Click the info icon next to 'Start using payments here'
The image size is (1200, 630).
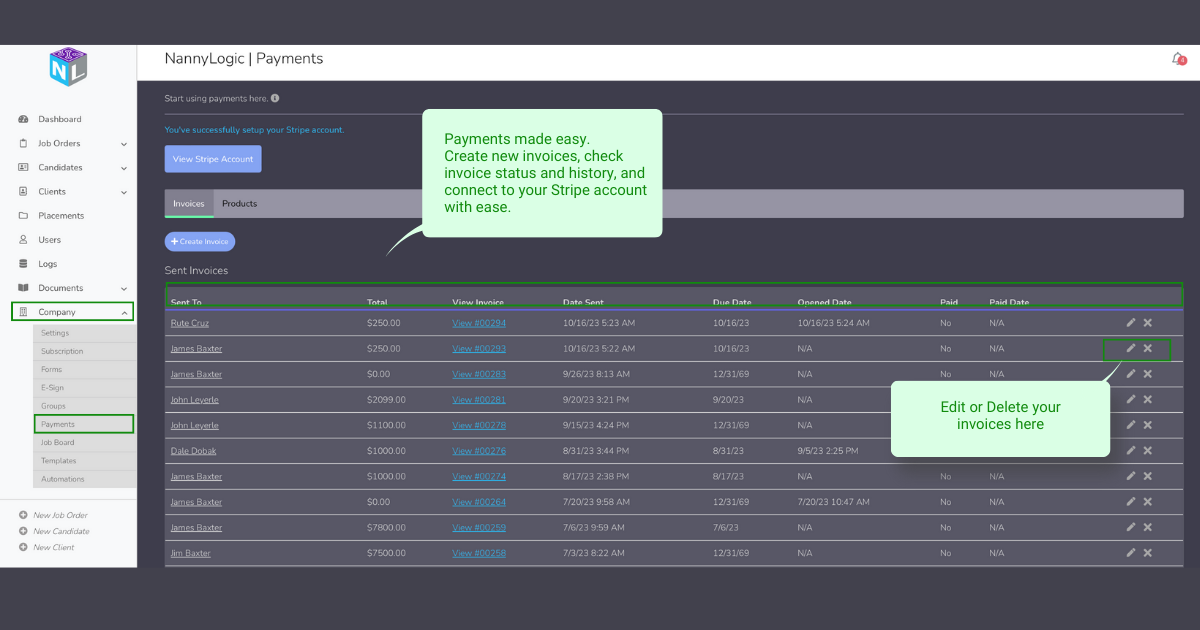(x=275, y=99)
